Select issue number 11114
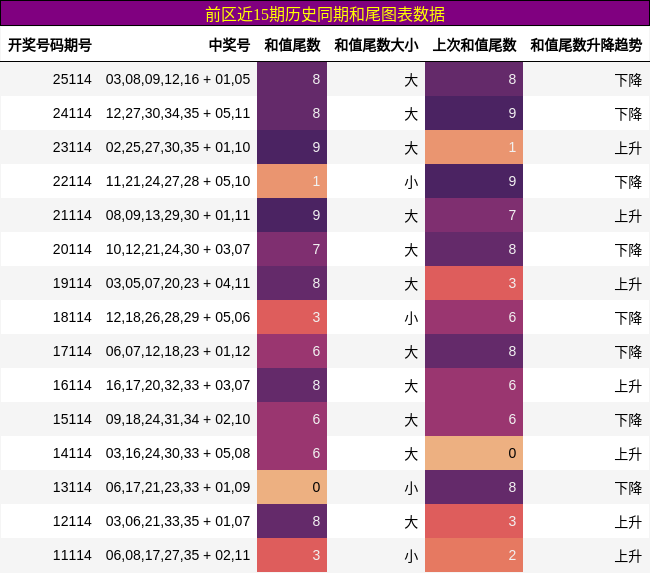The height and width of the screenshot is (573, 650). click(x=72, y=555)
